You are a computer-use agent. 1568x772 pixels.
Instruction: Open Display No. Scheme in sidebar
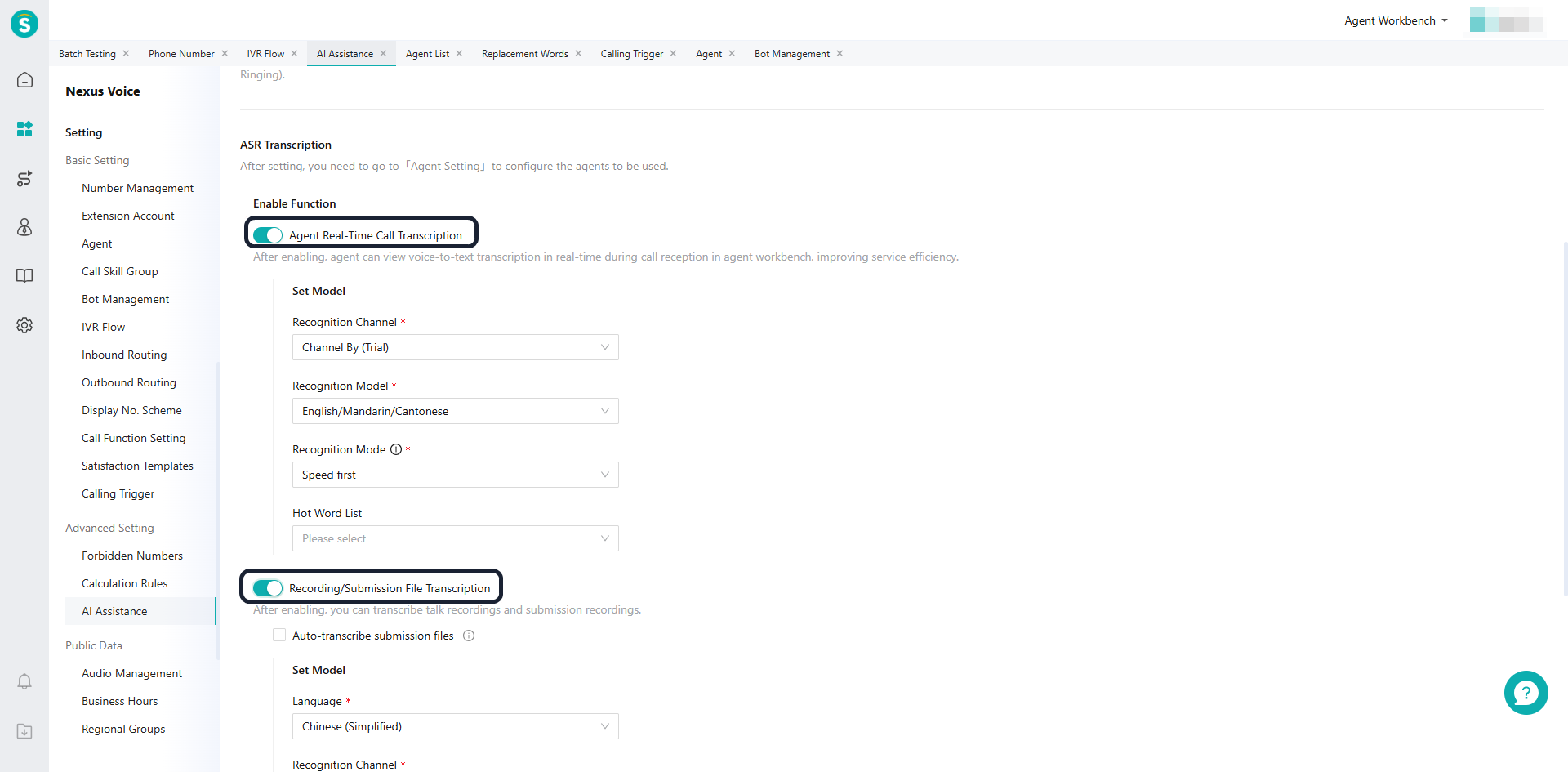coord(131,410)
